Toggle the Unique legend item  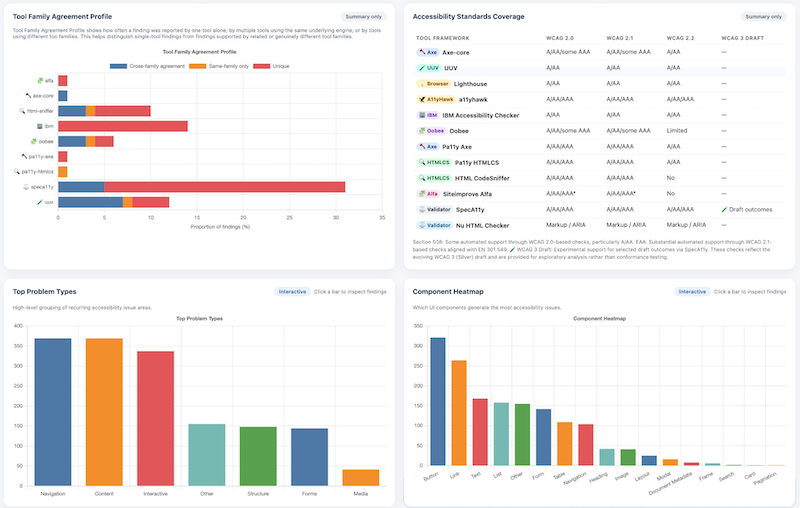[x=271, y=66]
